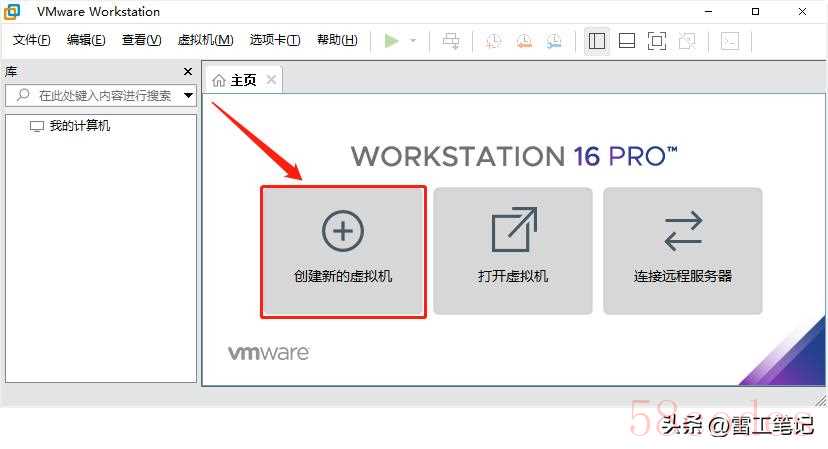Viewport: 828px width, 449px height.
Task: Toggle the library sidebar view icon
Action: pyautogui.click(x=597, y=41)
